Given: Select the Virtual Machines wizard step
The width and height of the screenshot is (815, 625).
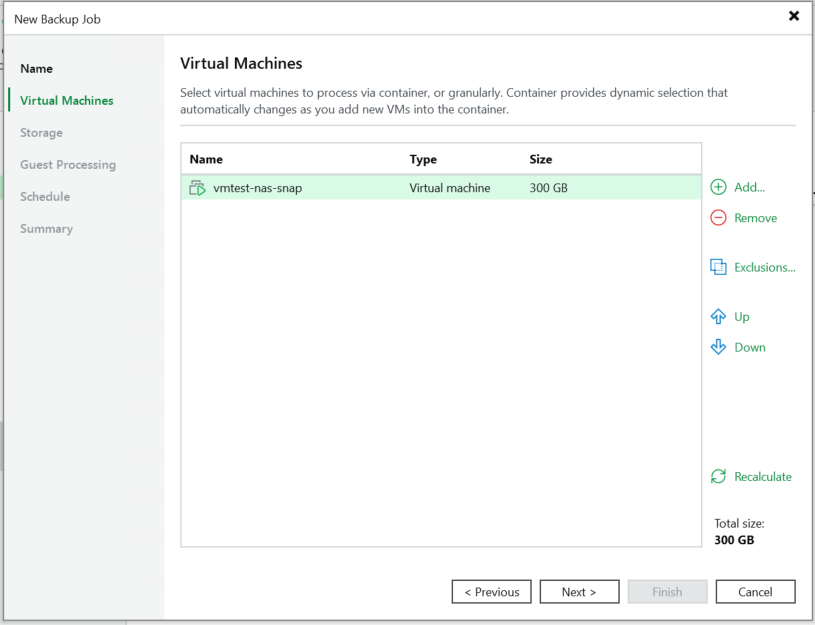Looking at the screenshot, I should (x=67, y=100).
